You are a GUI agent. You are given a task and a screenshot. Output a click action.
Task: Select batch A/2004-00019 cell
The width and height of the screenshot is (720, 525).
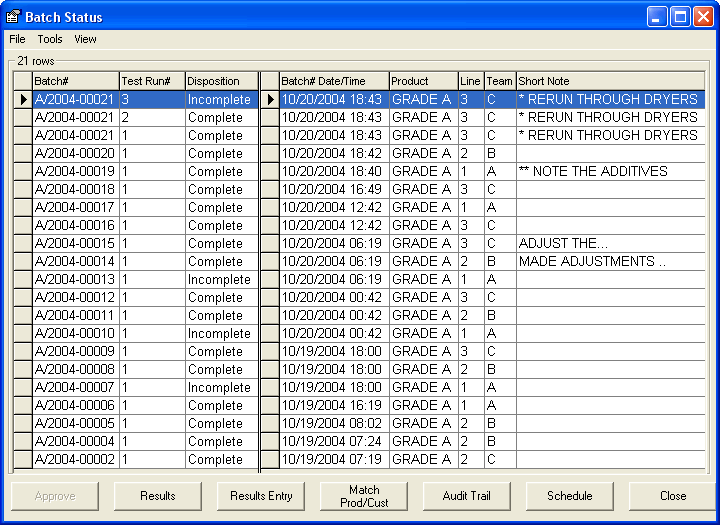(76, 171)
